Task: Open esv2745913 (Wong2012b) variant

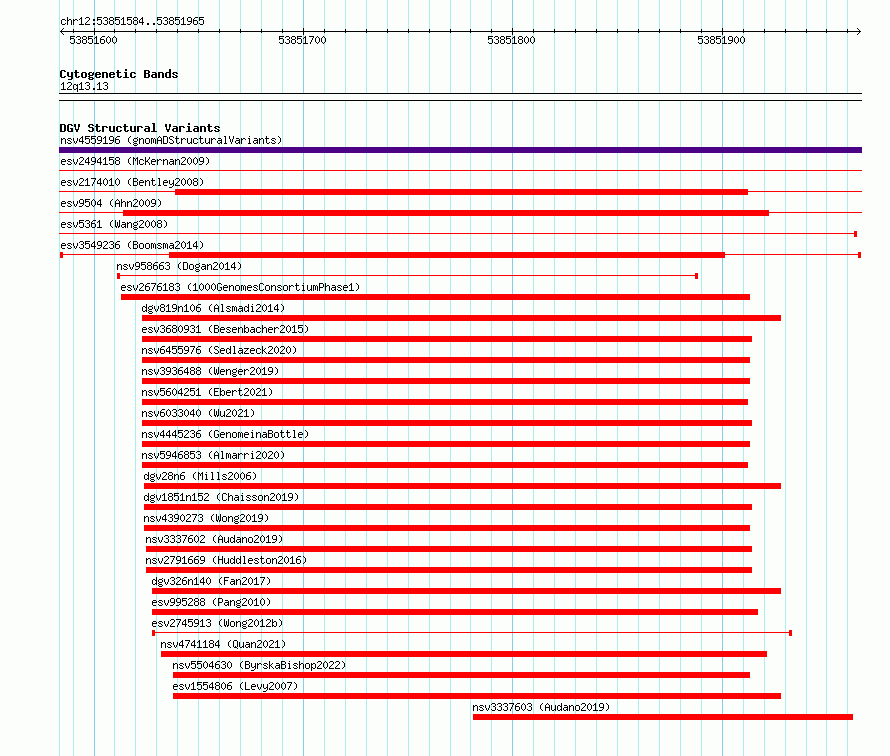Action: 217,623
